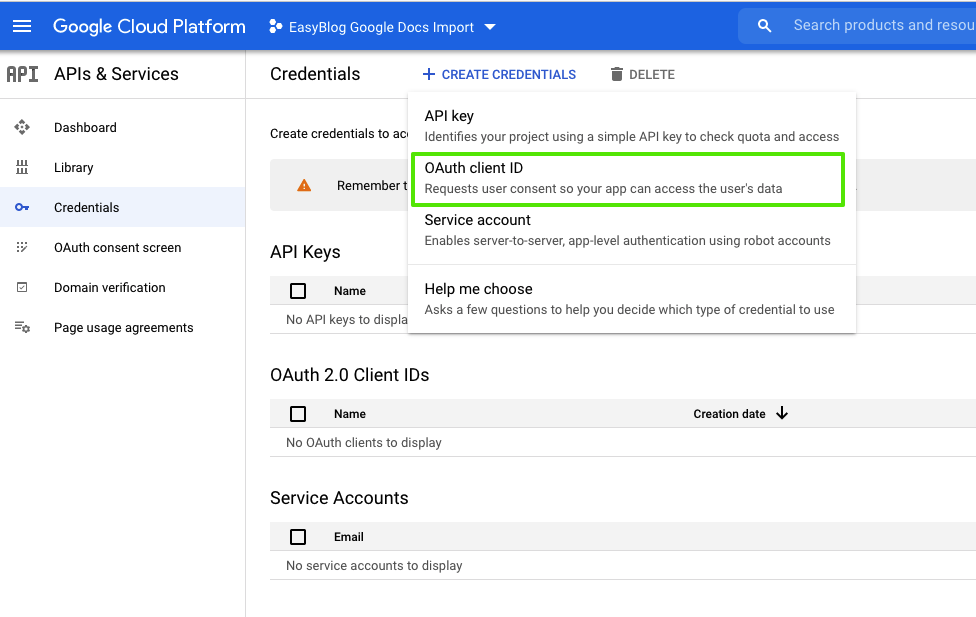Click the OAuth 2.0 Client IDs heading
Viewport: 976px width, 617px height.
tap(350, 375)
